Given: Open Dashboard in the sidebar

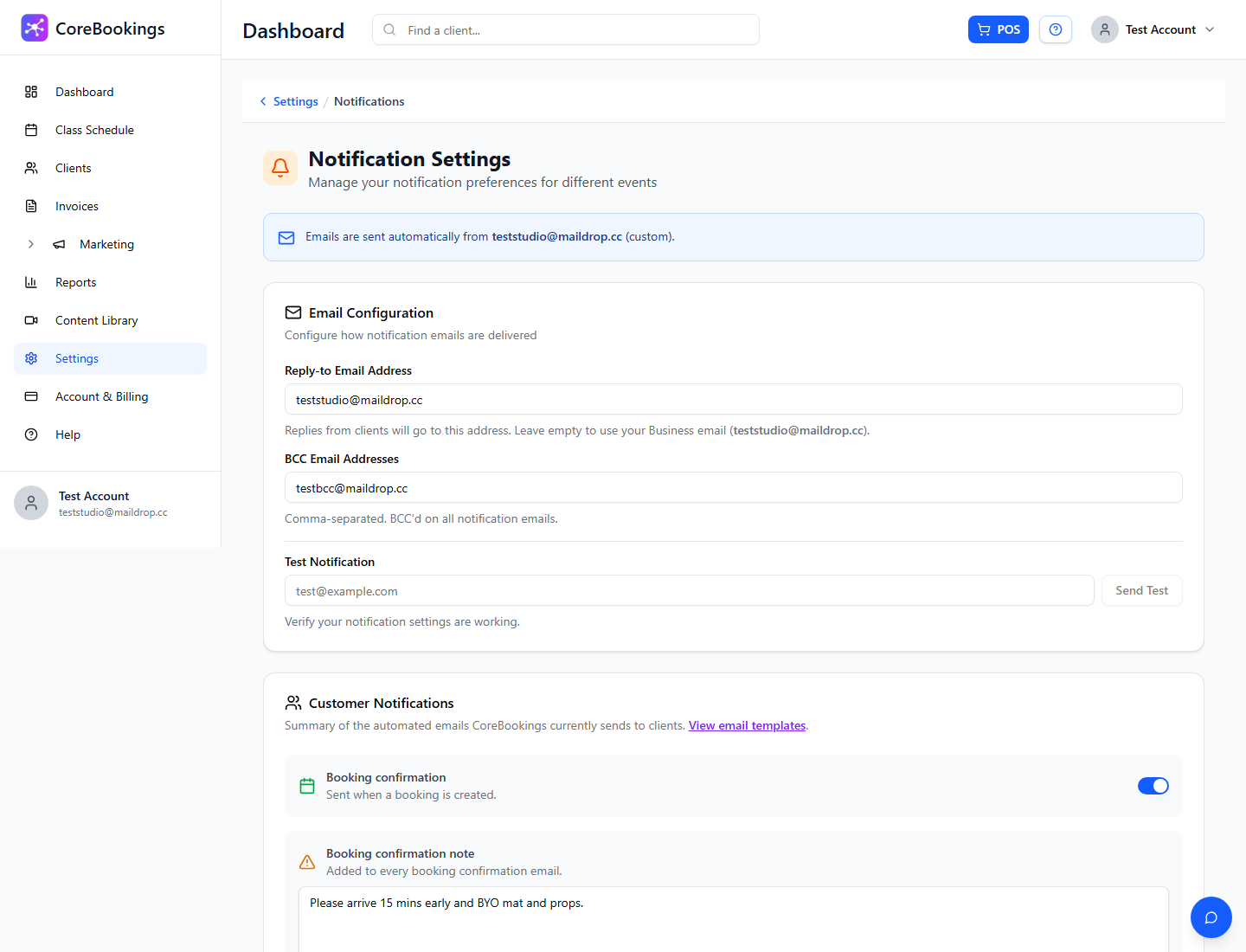Looking at the screenshot, I should pyautogui.click(x=110, y=92).
